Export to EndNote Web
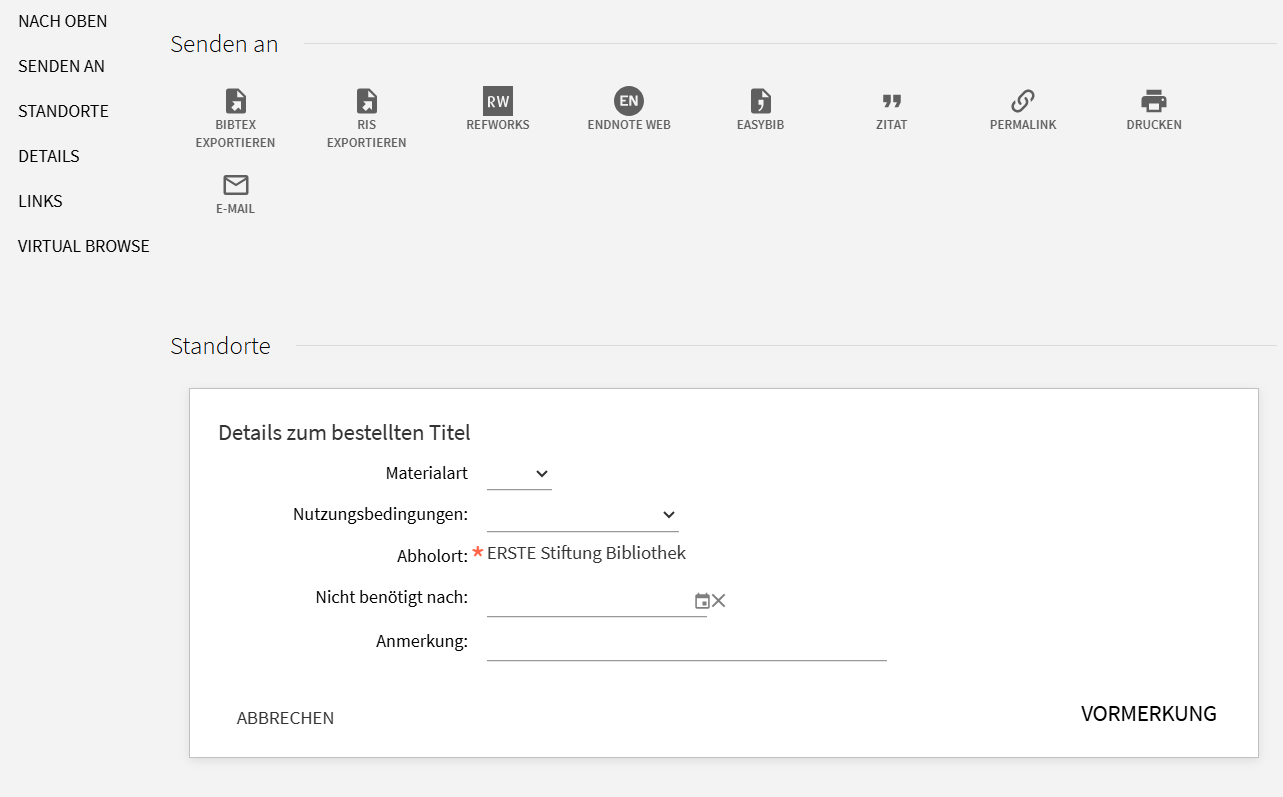The image size is (1283, 797). coord(629,101)
